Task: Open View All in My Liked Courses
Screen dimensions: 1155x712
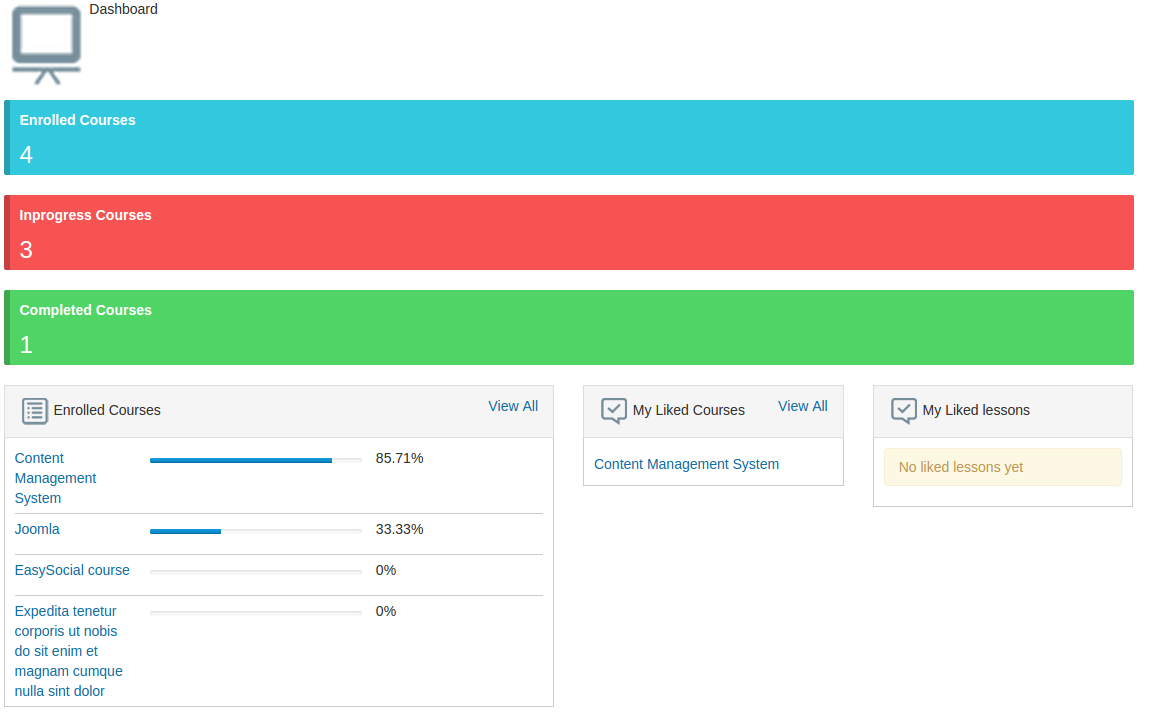Action: tap(802, 406)
